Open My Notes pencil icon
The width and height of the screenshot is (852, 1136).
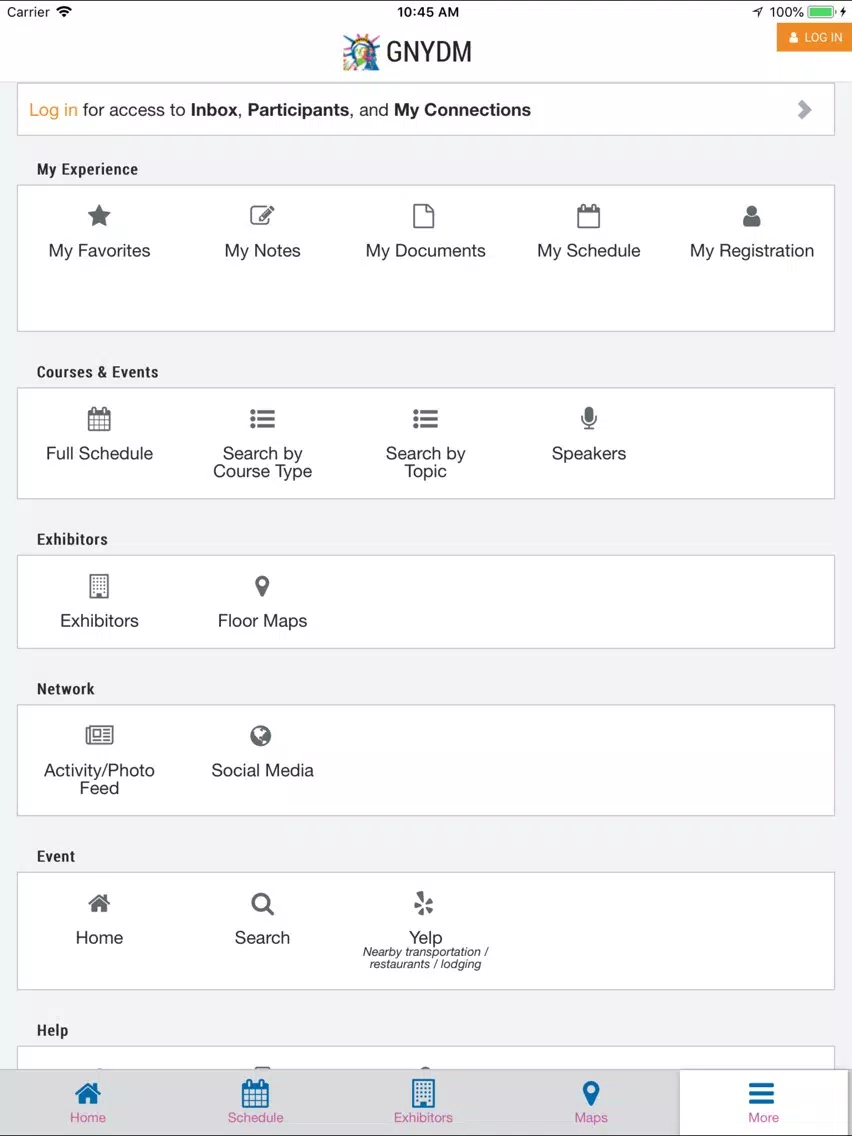[x=262, y=216]
